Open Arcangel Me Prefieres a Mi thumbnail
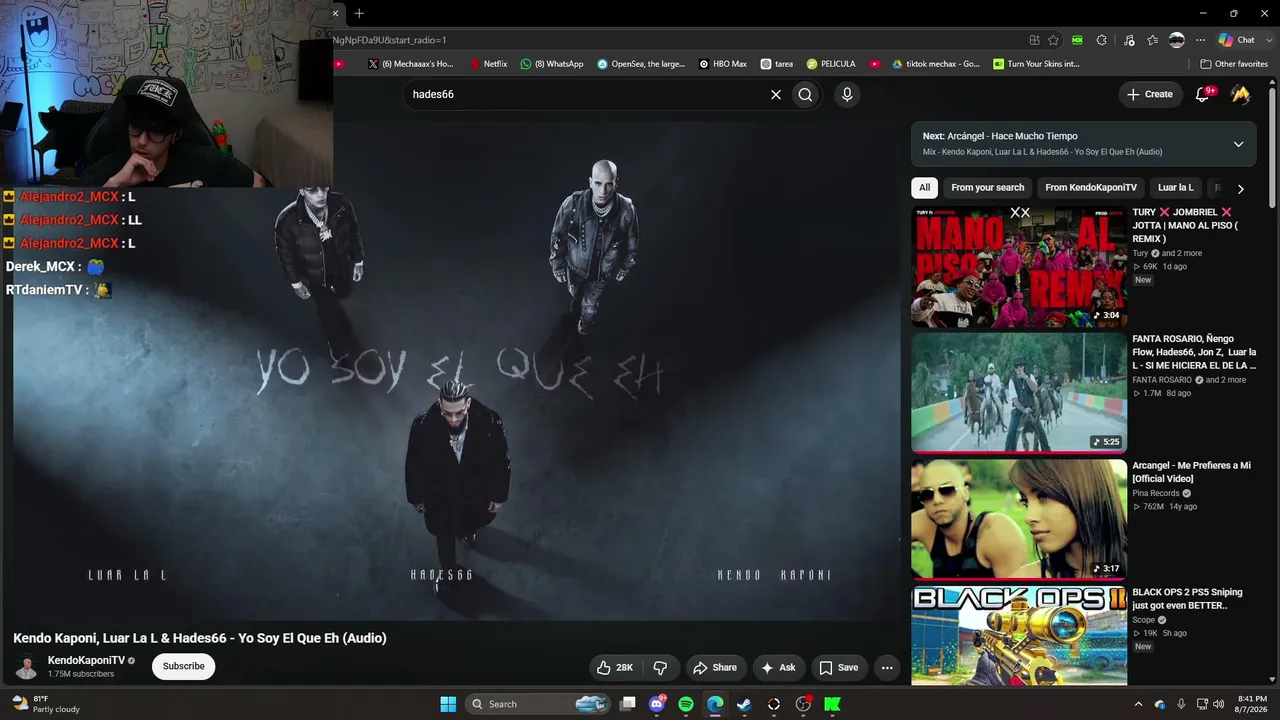The height and width of the screenshot is (720, 1280). [x=1019, y=519]
